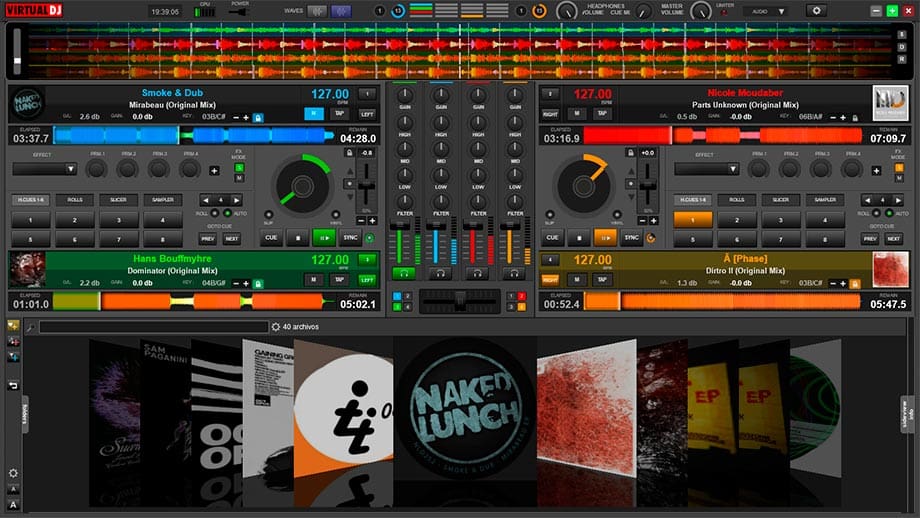Click the left-pointing loop arrow on the left deck

point(205,200)
